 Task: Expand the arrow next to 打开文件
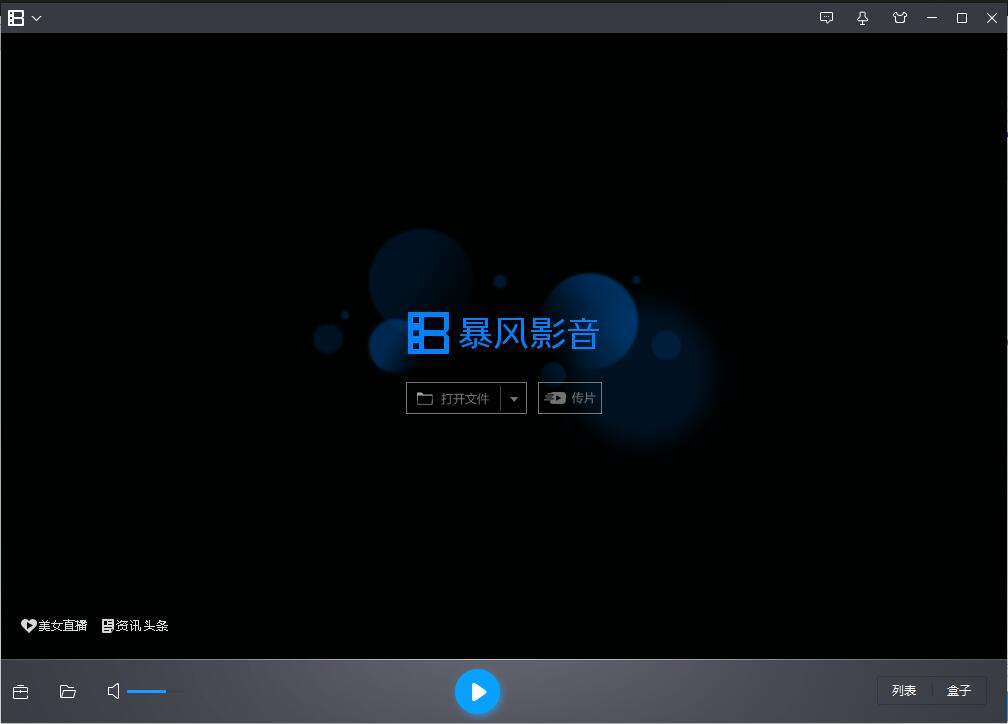514,398
